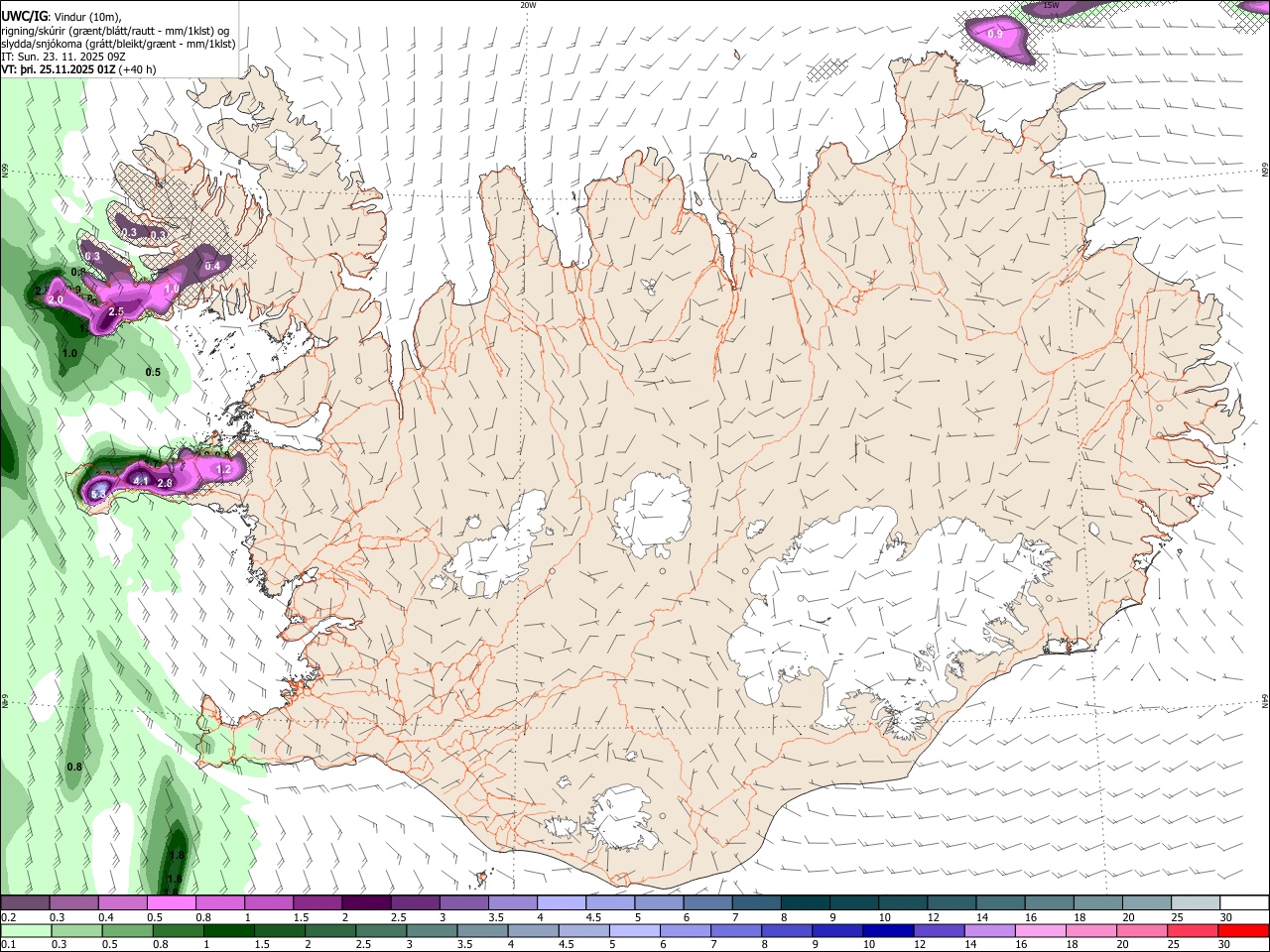The width and height of the screenshot is (1270, 952).
Task: Click the white 2.0 value on pink snowfall
Action: pyautogui.click(x=56, y=299)
